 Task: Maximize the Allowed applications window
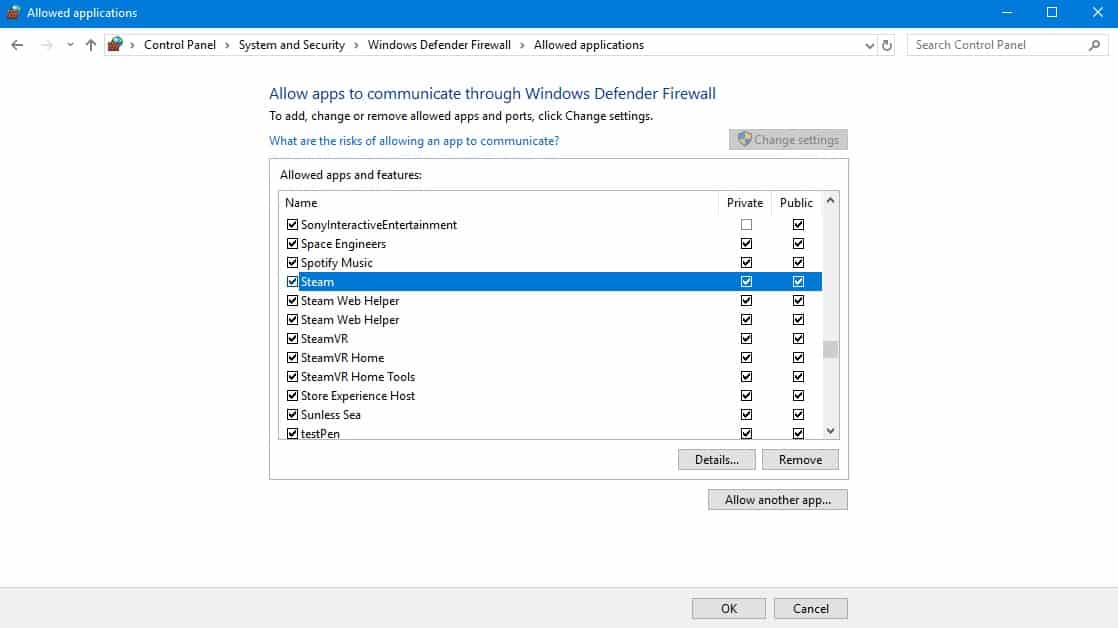pyautogui.click(x=1052, y=12)
